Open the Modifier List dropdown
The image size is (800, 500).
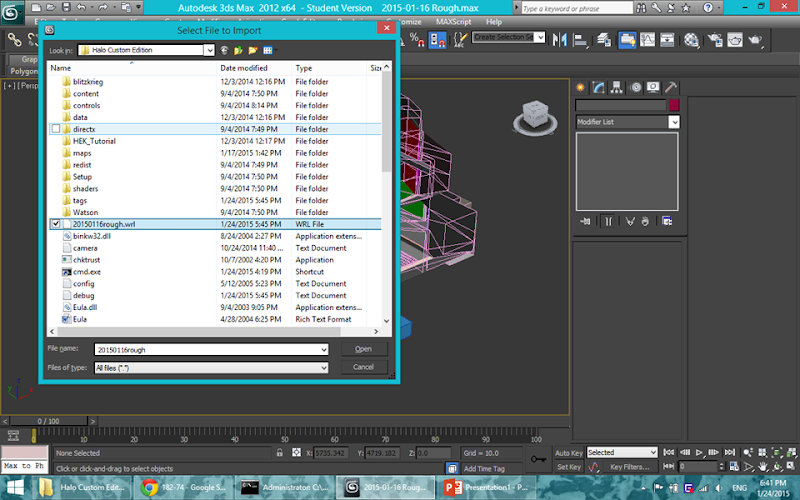674,122
